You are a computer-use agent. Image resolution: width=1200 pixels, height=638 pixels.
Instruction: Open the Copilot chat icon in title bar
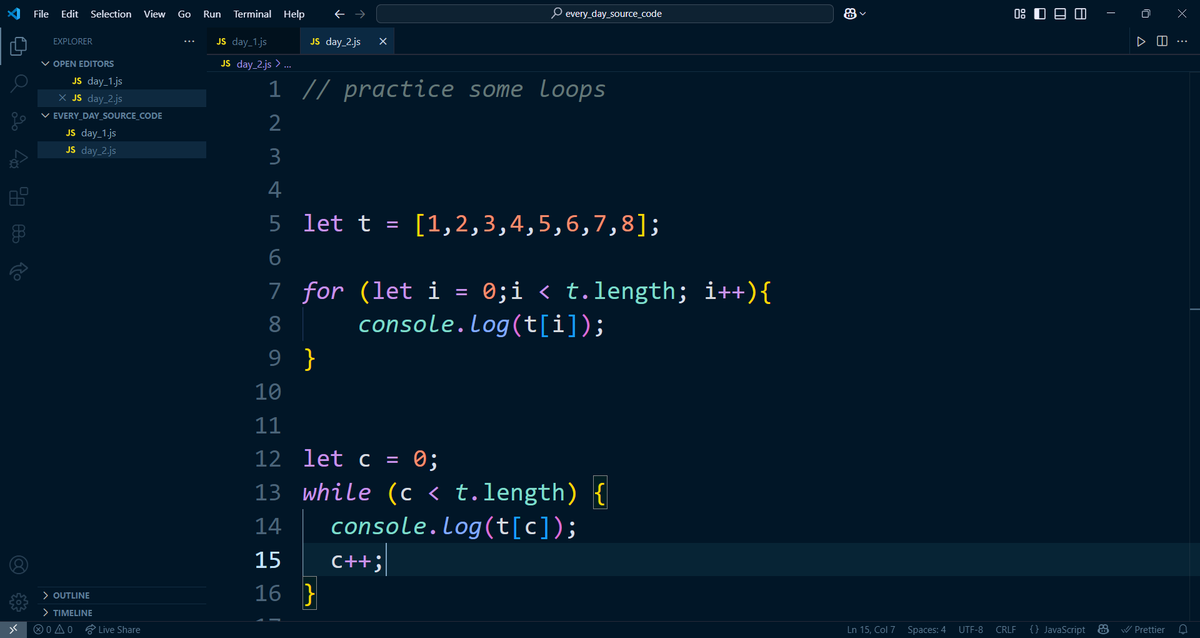(850, 14)
